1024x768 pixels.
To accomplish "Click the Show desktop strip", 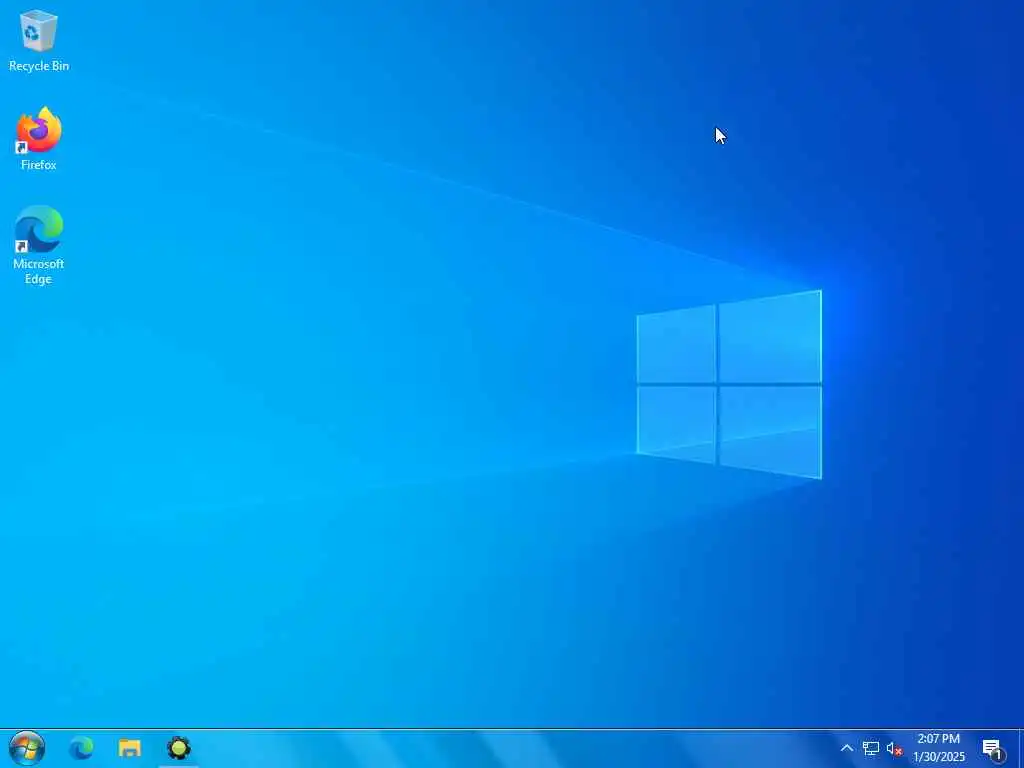I will click(x=1021, y=748).
